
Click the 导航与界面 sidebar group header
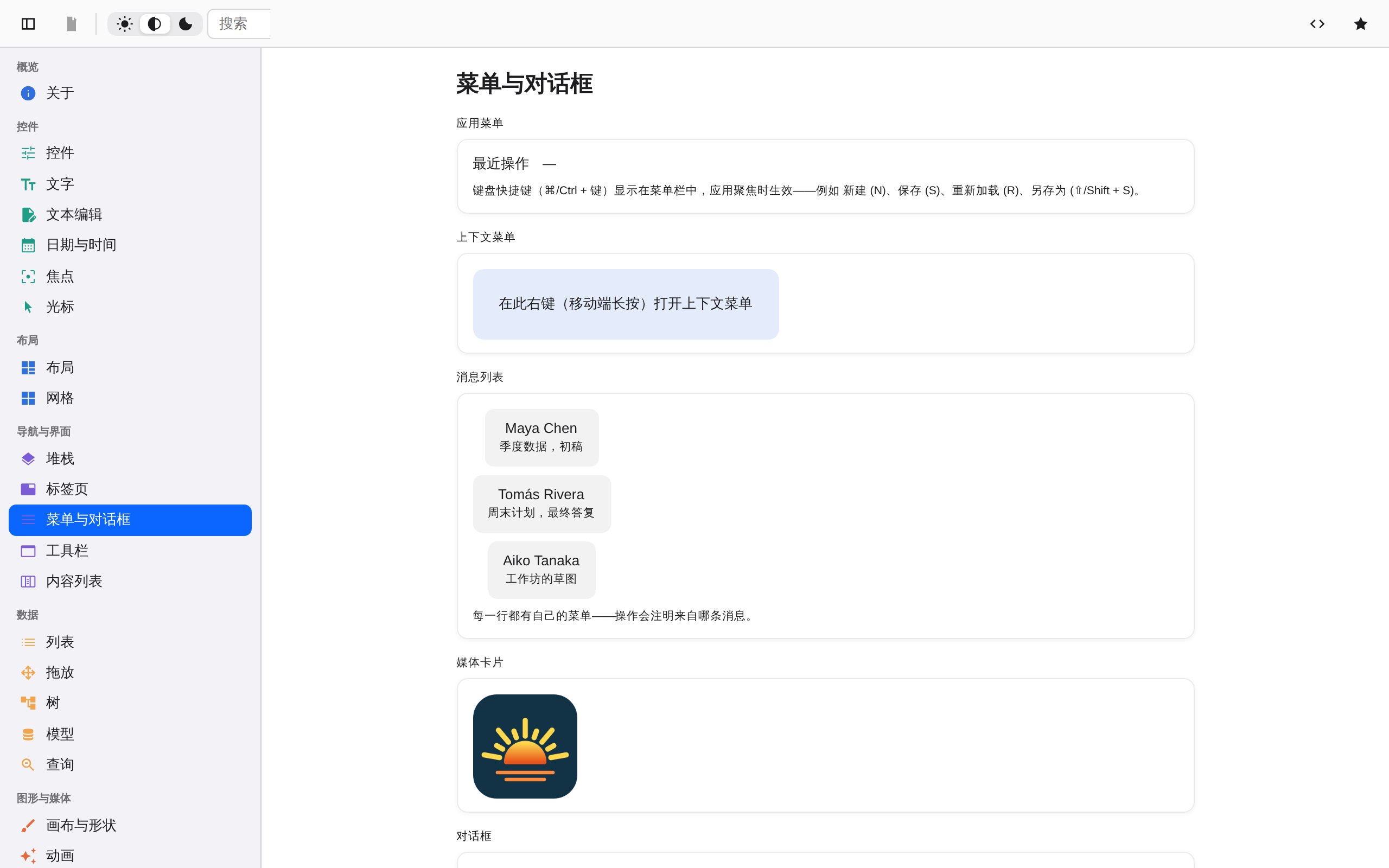tap(43, 432)
